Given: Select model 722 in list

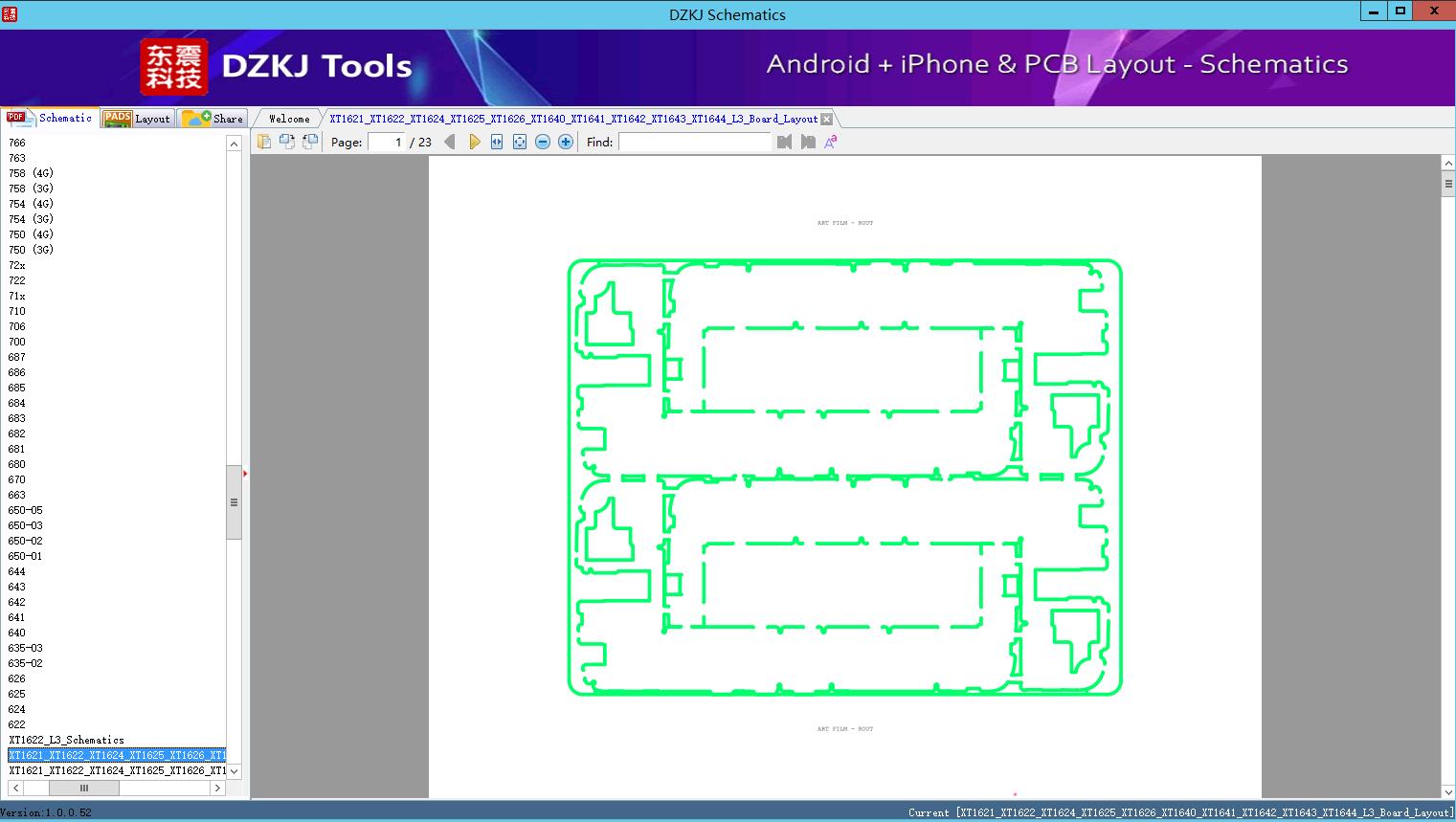Looking at the screenshot, I should point(17,280).
